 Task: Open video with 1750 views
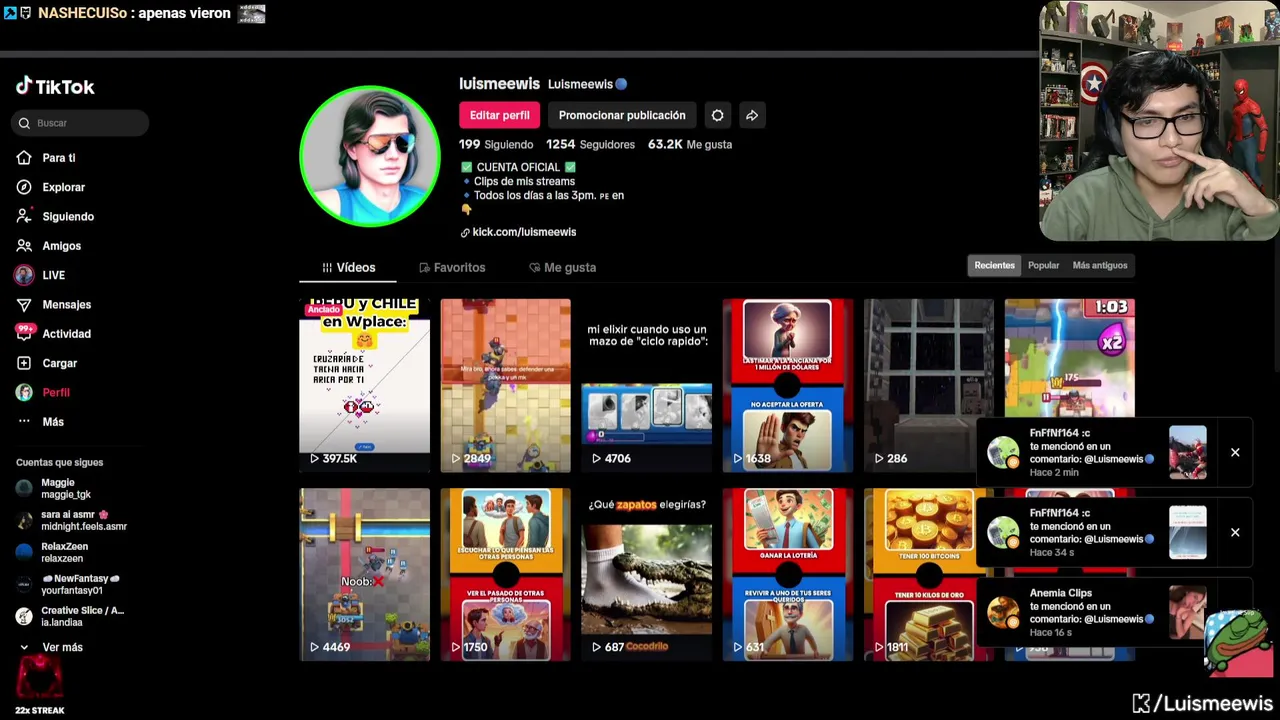(x=505, y=574)
